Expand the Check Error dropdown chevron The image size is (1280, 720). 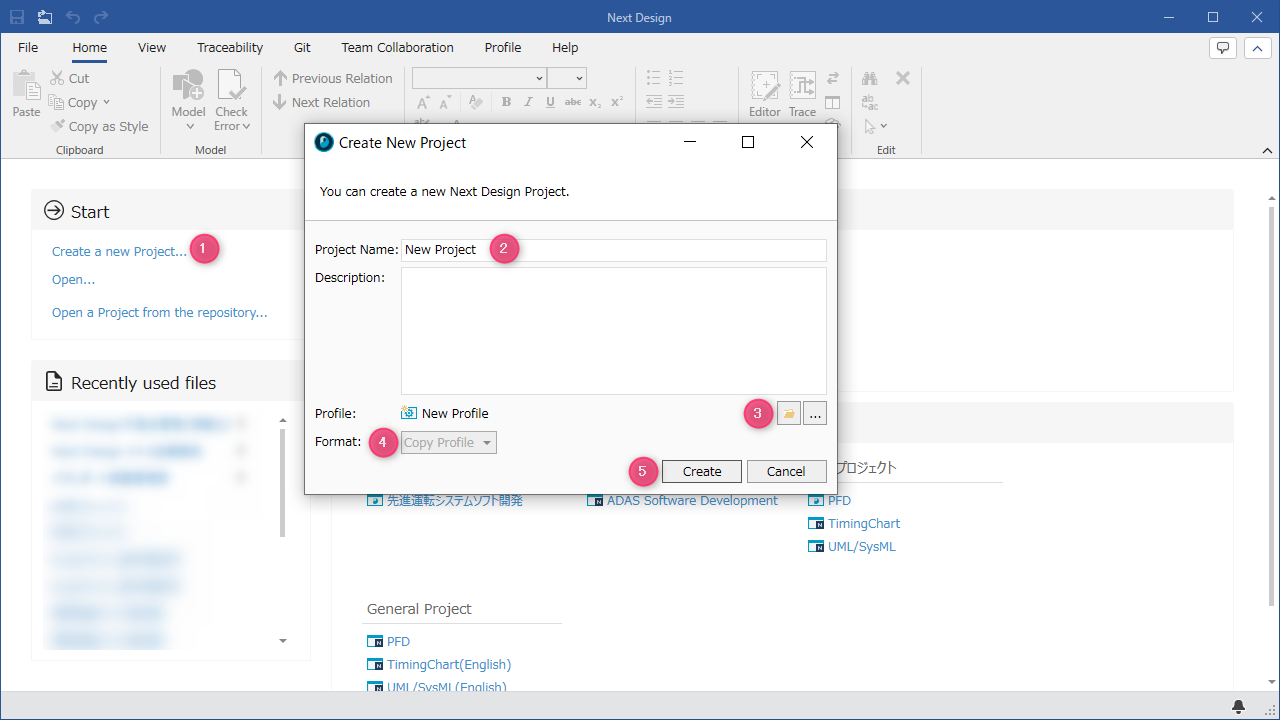pyautogui.click(x=246, y=127)
